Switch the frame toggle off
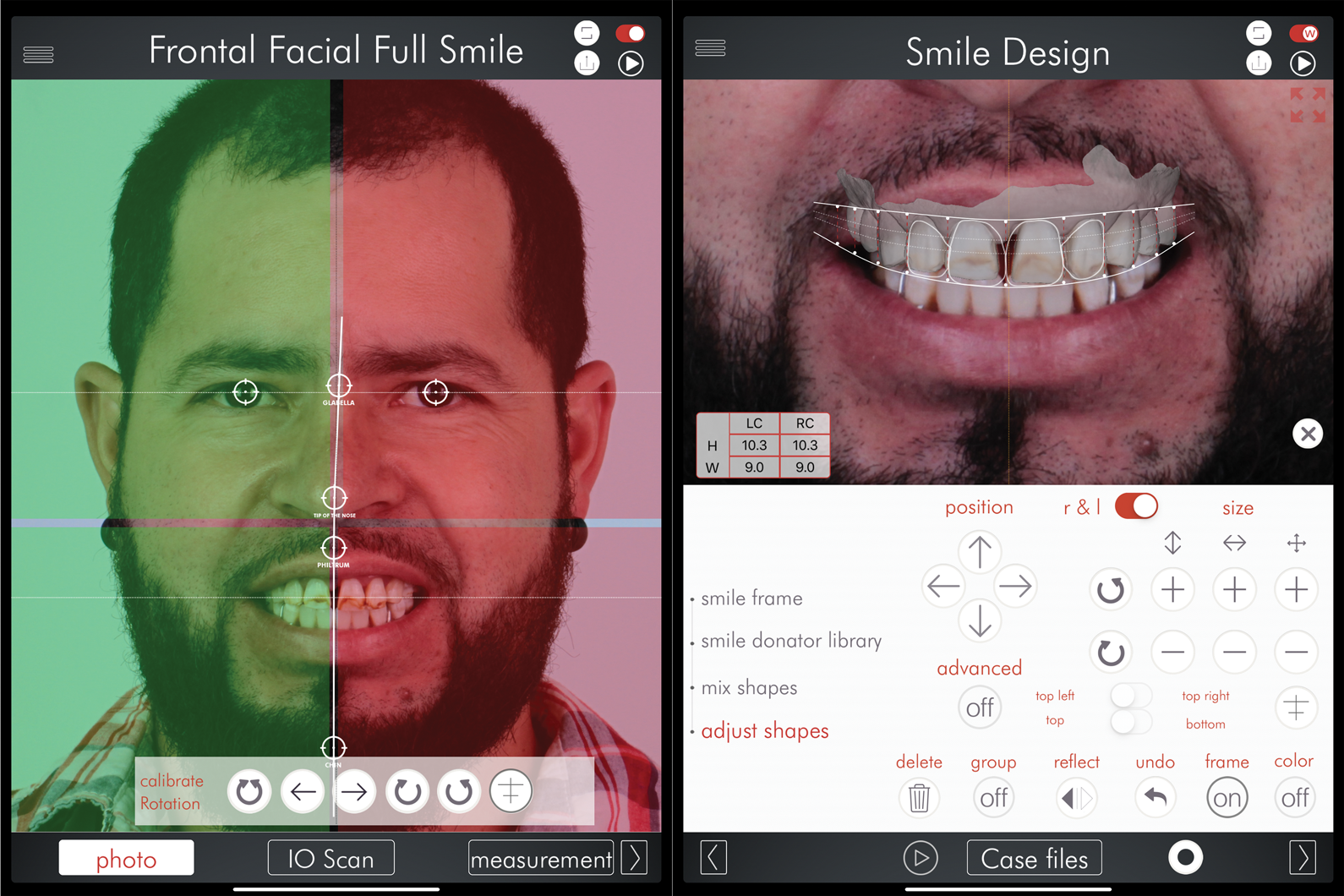The height and width of the screenshot is (896, 1344). click(1227, 797)
